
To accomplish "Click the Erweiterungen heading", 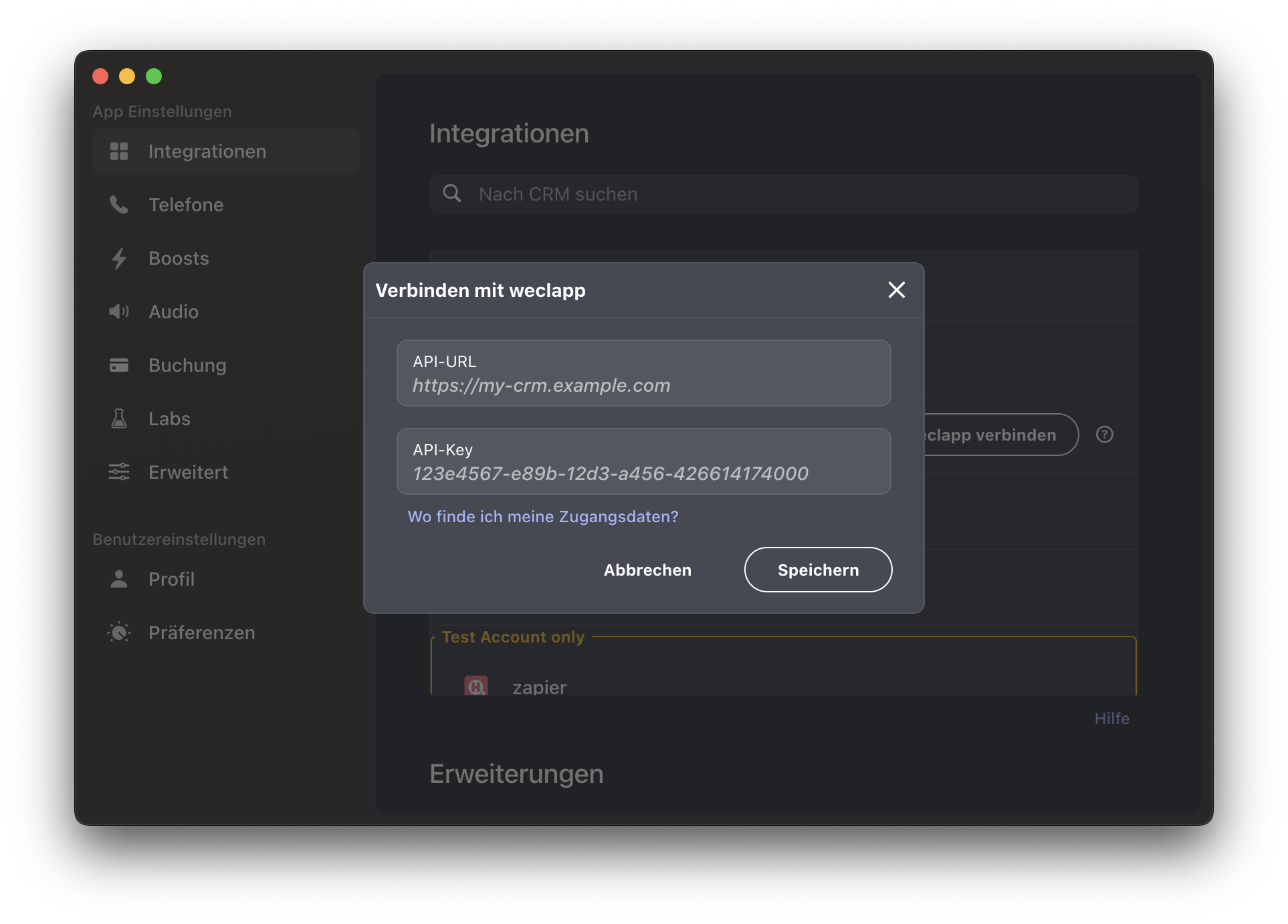I will click(516, 774).
